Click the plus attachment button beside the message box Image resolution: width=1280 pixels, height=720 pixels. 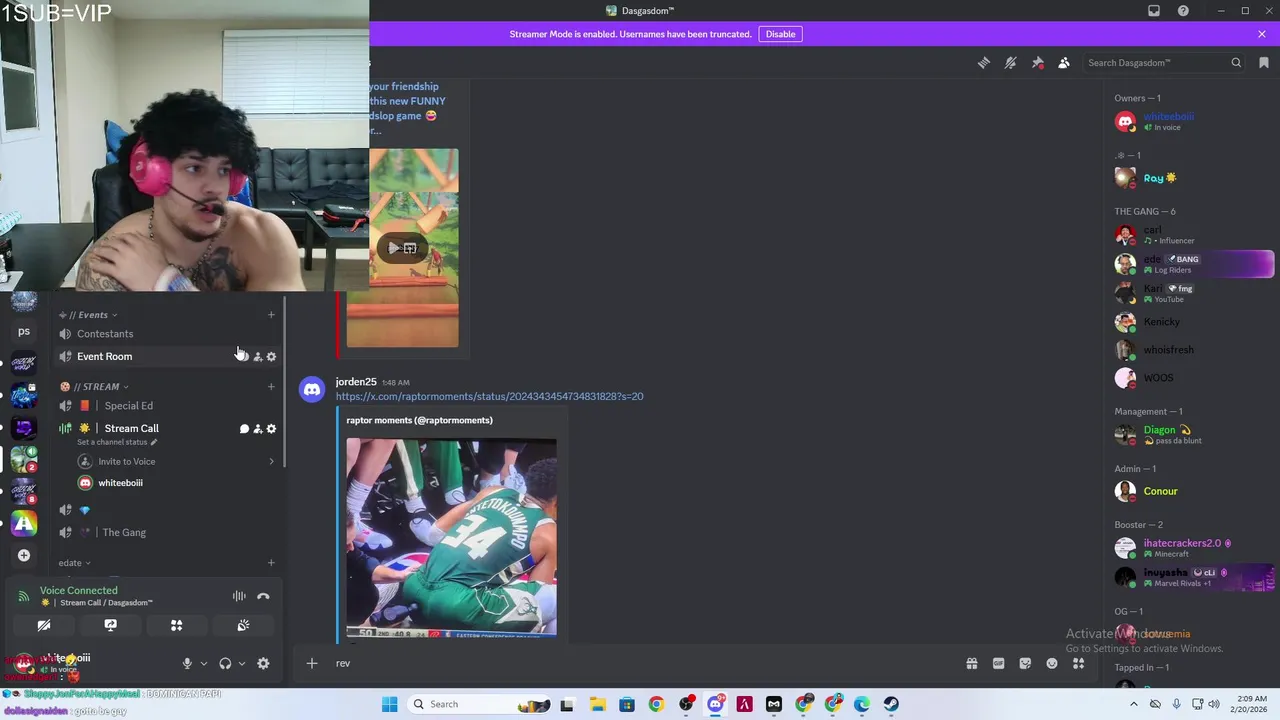(x=312, y=663)
